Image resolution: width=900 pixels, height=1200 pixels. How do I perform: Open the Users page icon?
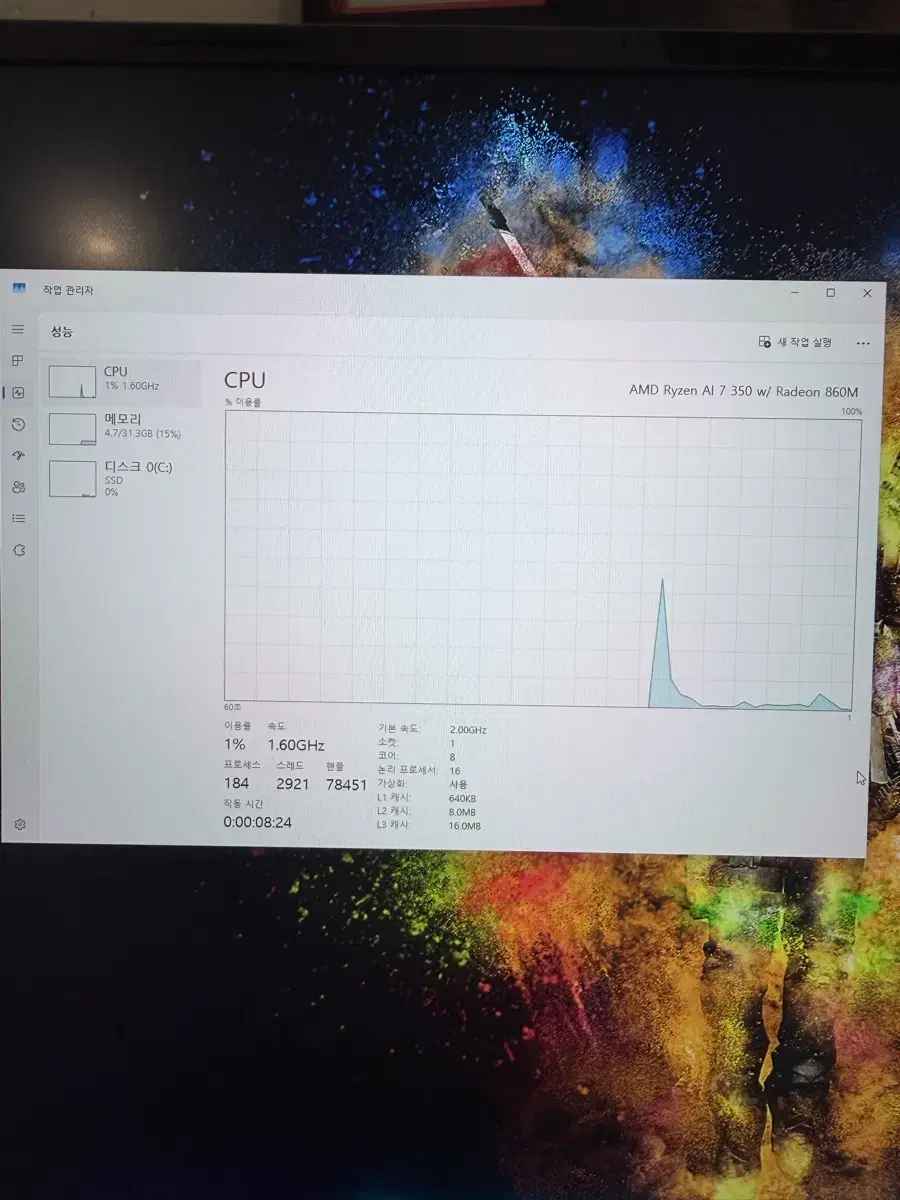click(18, 487)
